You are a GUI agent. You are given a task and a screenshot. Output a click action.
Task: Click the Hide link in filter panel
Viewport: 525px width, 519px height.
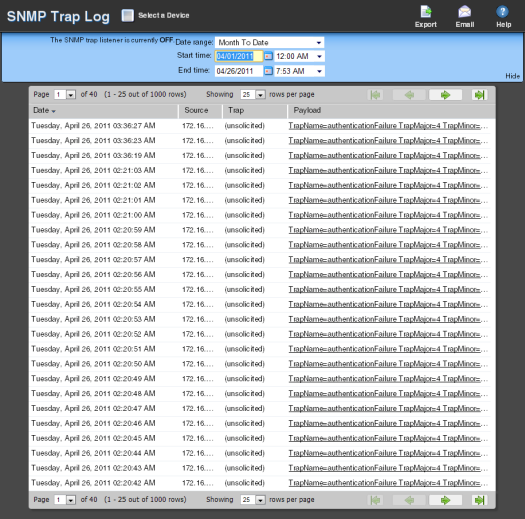click(513, 76)
